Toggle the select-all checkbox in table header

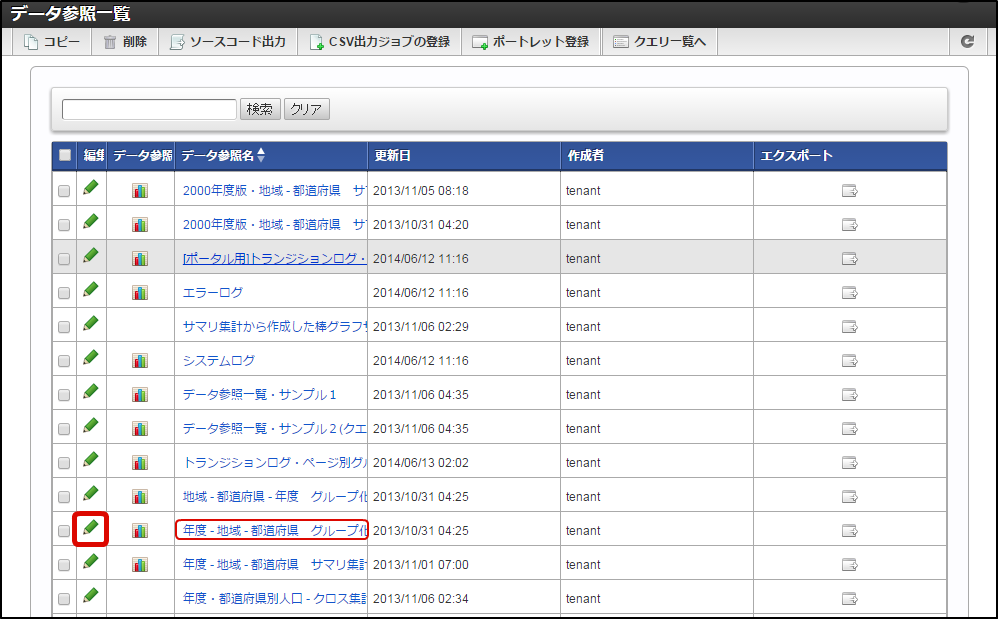pos(65,156)
